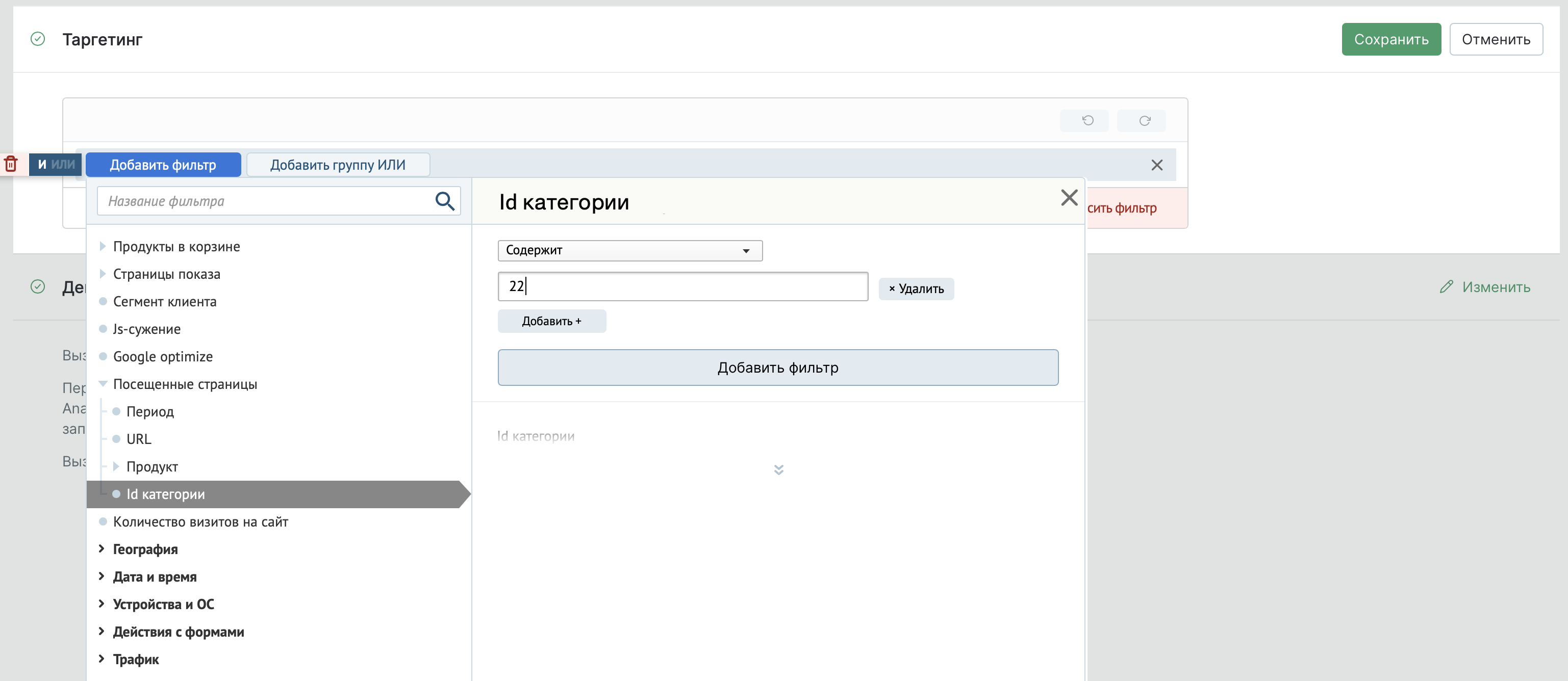Click the green Сохранить button

click(x=1391, y=40)
